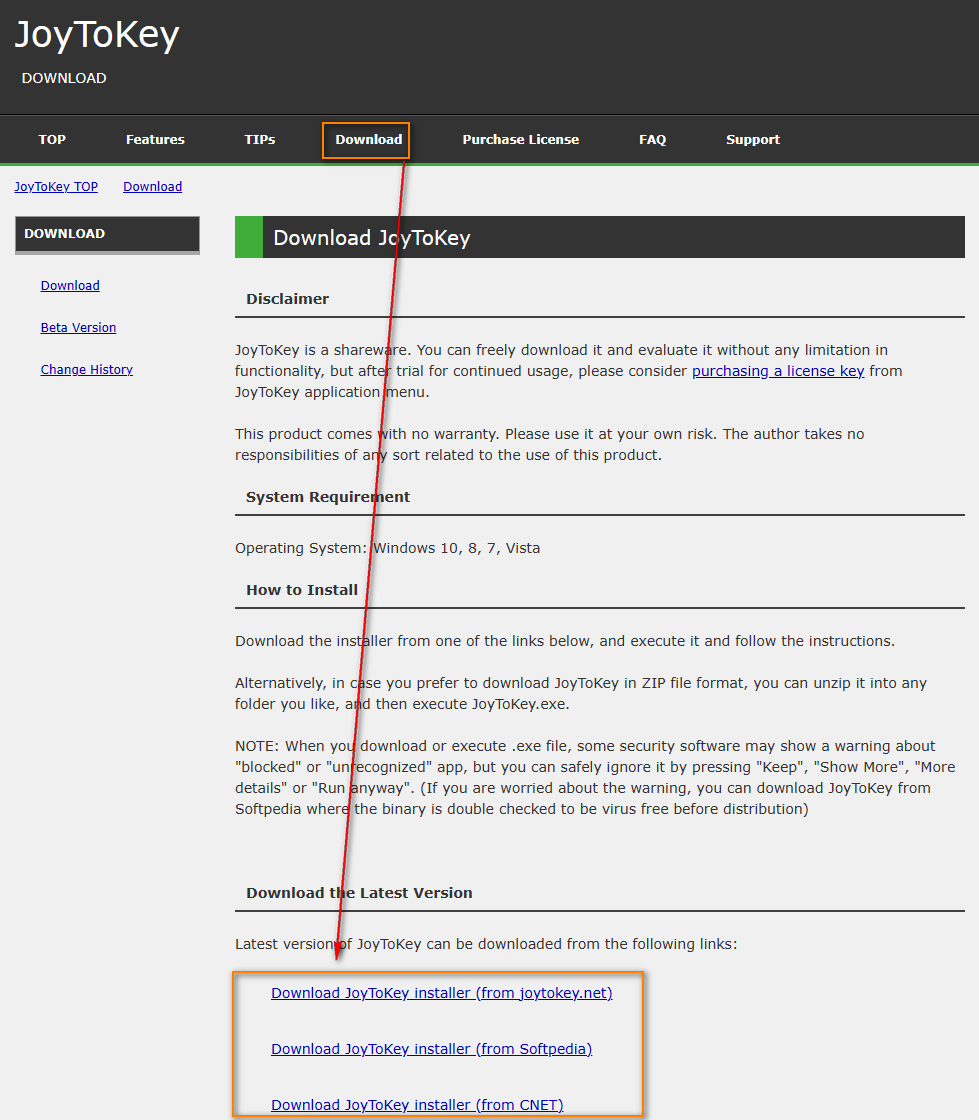The width and height of the screenshot is (979, 1120).
Task: Open the TIPs navigation item
Action: [259, 139]
